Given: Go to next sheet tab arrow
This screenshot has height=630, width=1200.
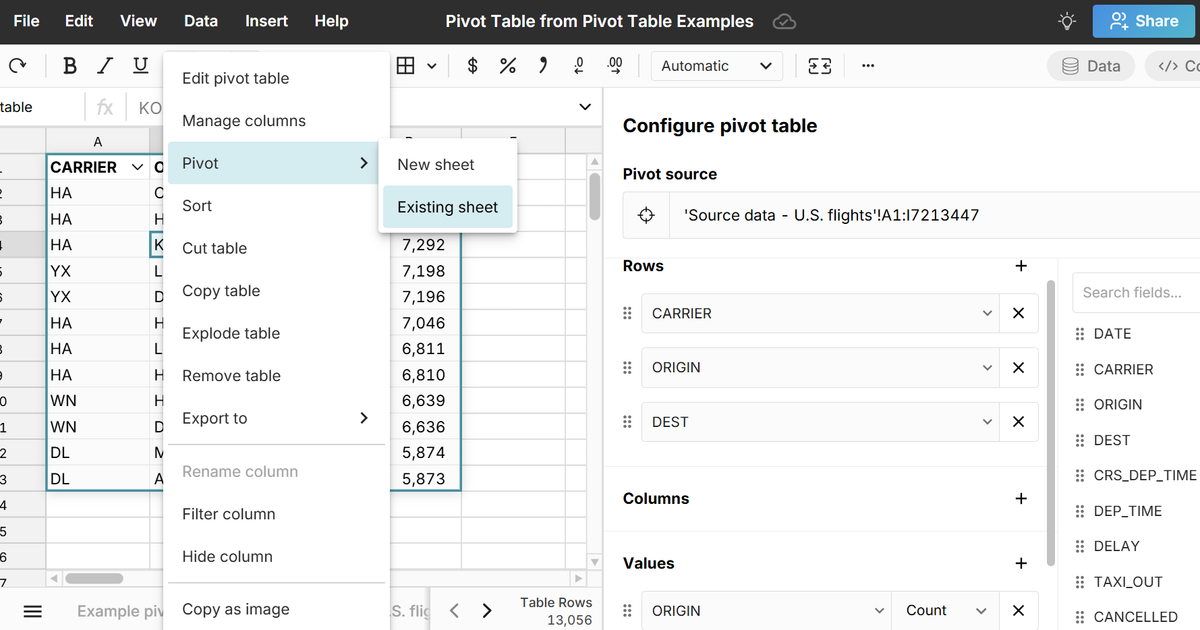Looking at the screenshot, I should pyautogui.click(x=487, y=610).
